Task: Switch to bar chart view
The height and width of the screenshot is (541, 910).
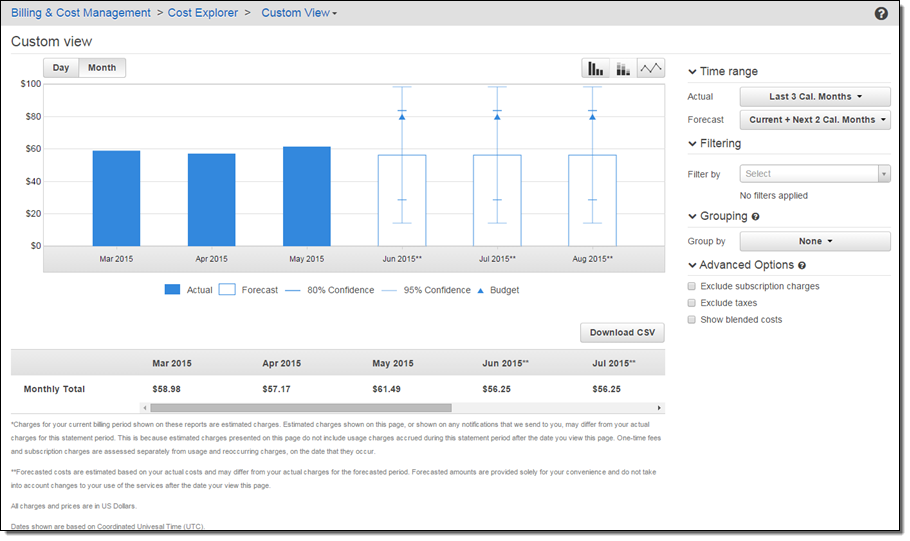Action: [596, 69]
